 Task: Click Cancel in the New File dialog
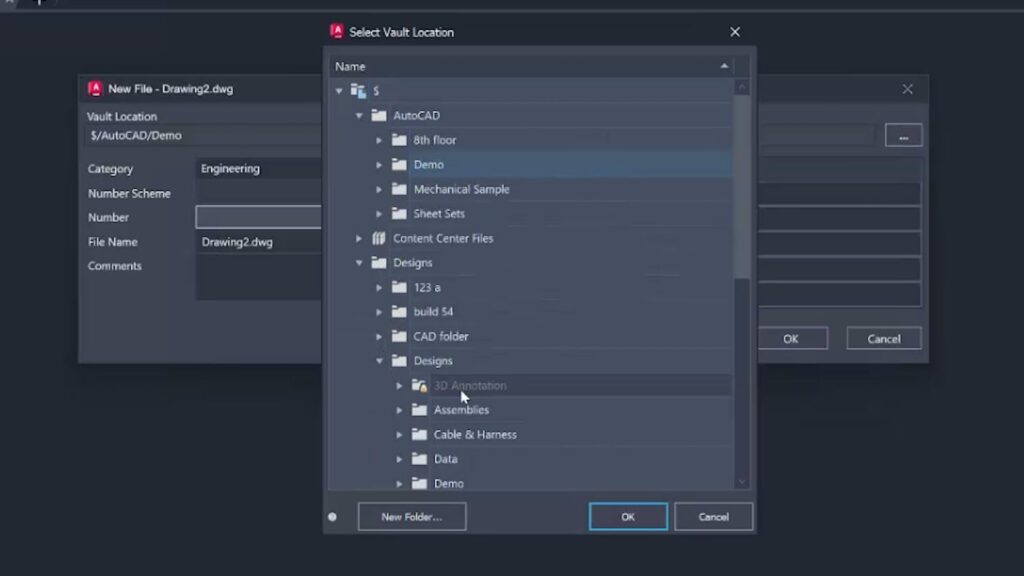884,338
